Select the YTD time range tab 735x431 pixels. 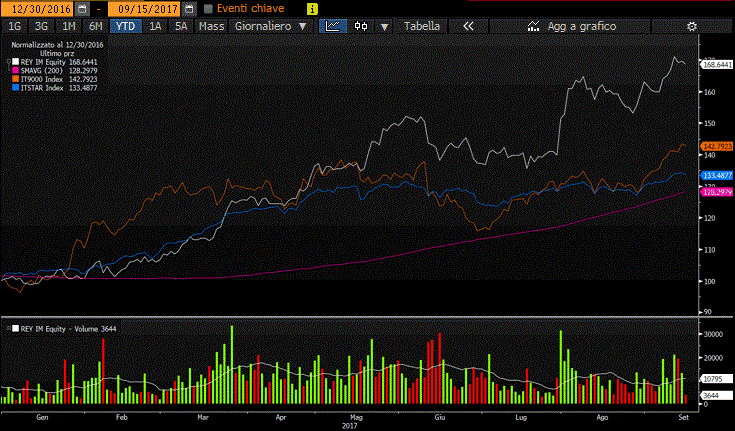(126, 26)
